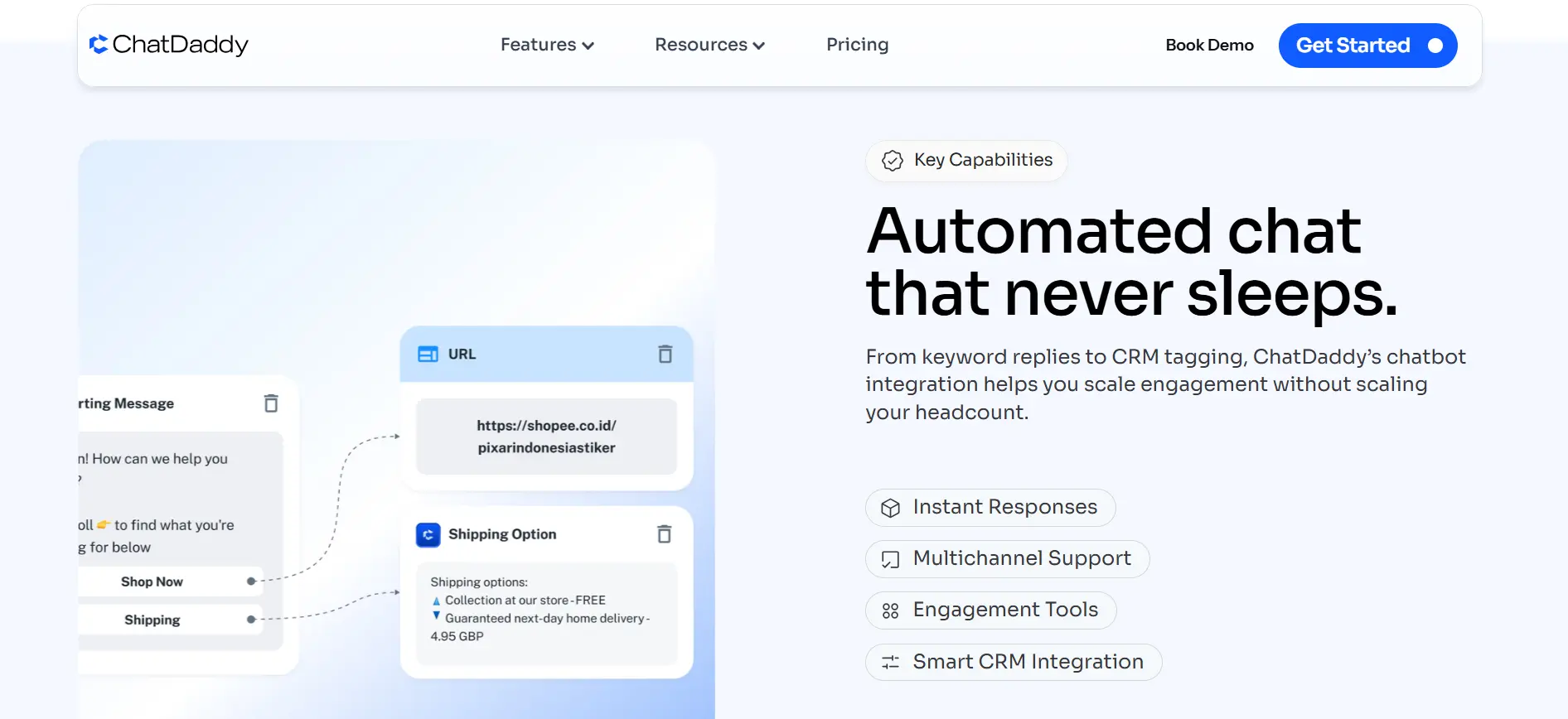The image size is (1568, 719).
Task: Expand the Features dropdown menu
Action: pyautogui.click(x=547, y=45)
